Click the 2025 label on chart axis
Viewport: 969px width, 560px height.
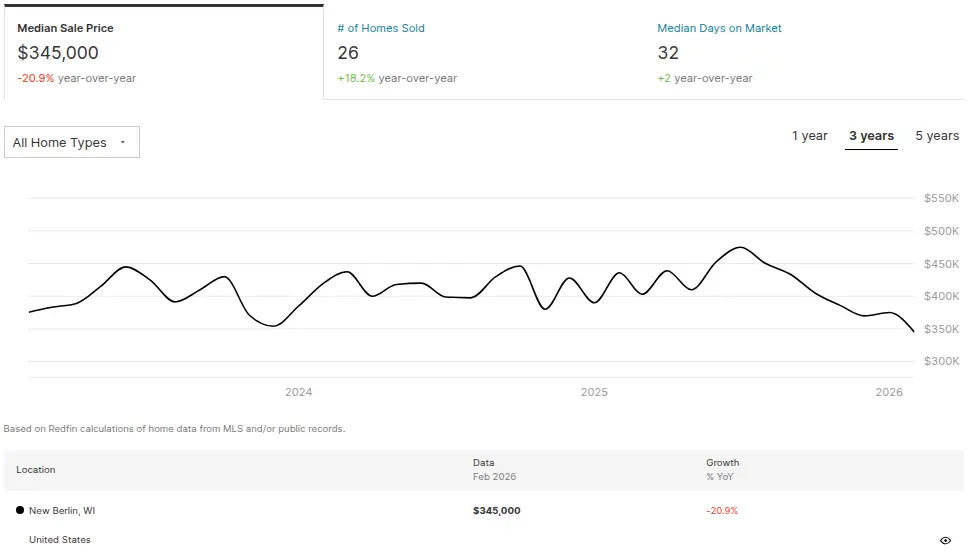[594, 392]
